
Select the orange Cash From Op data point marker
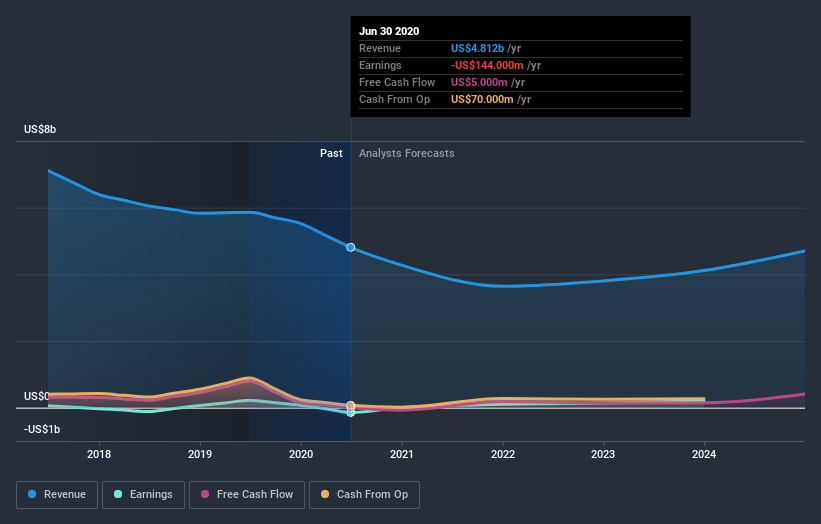click(x=351, y=405)
